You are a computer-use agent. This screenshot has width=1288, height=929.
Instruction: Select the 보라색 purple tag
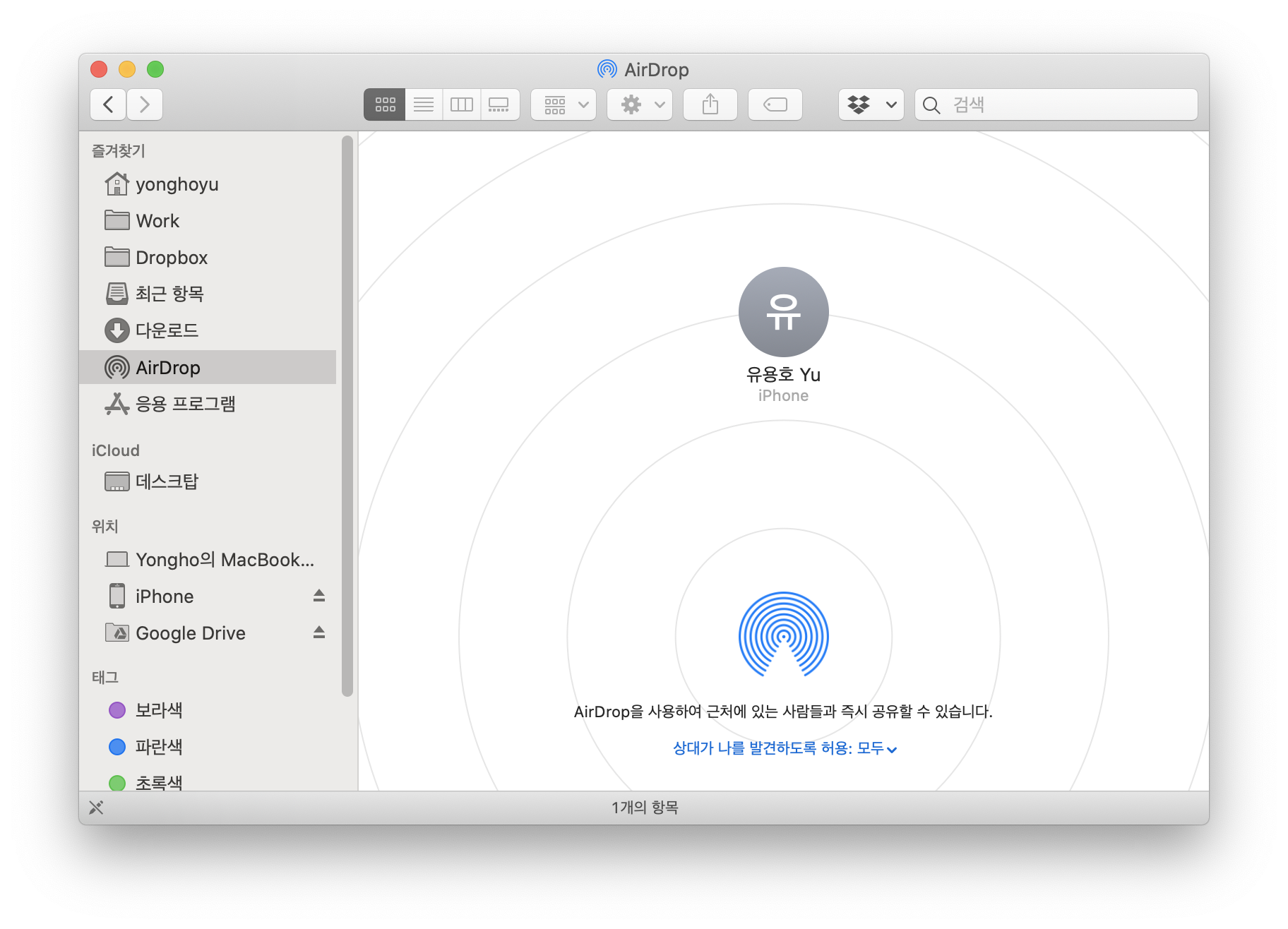pos(208,710)
